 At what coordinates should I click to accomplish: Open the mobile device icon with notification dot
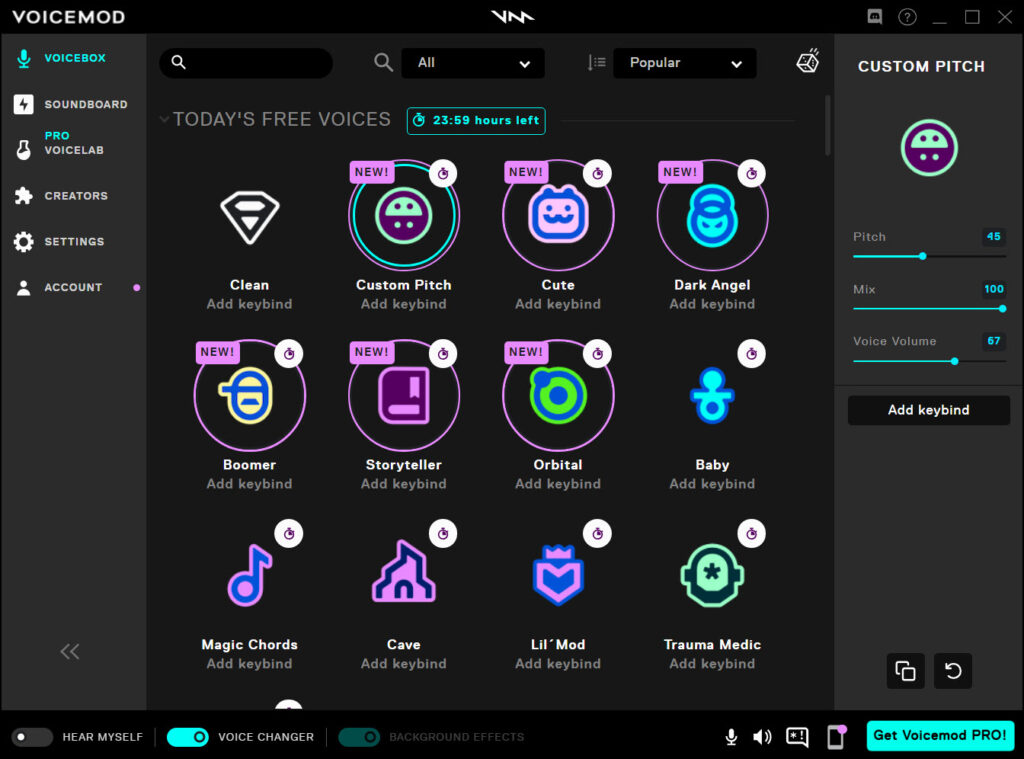pyautogui.click(x=836, y=737)
